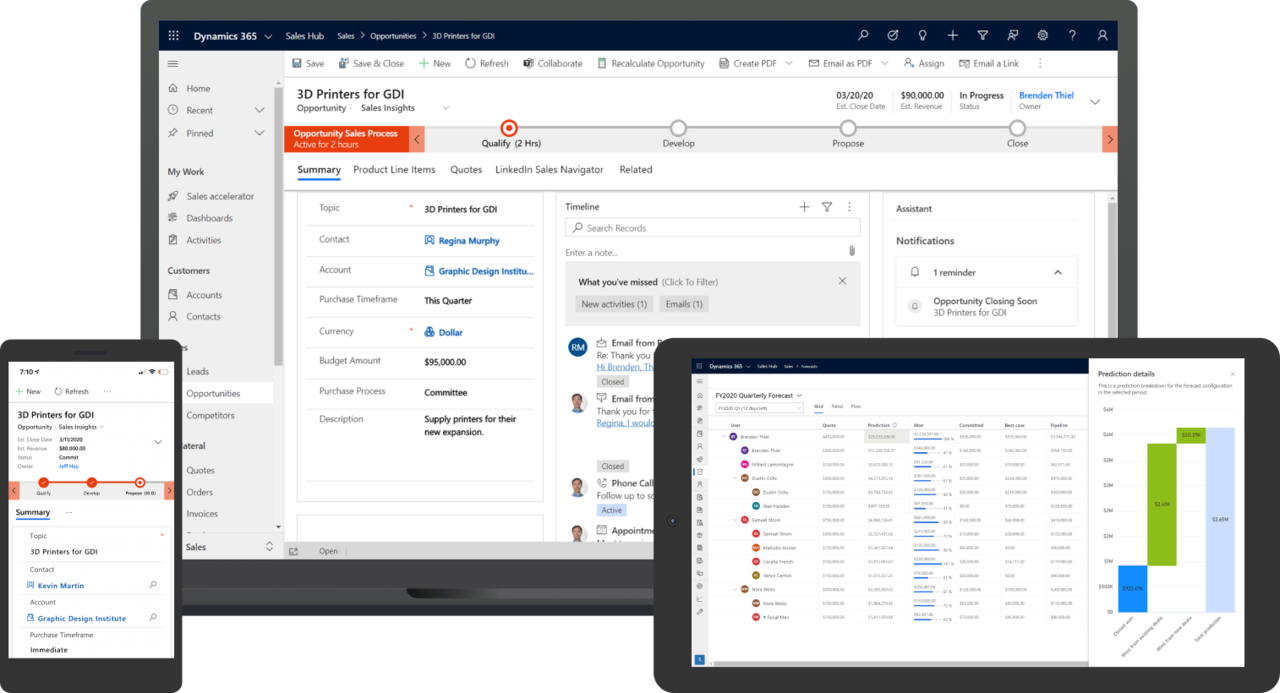Screen dimensions: 1280x693
Task: Open the app launcher waffle icon
Action: 173,35
